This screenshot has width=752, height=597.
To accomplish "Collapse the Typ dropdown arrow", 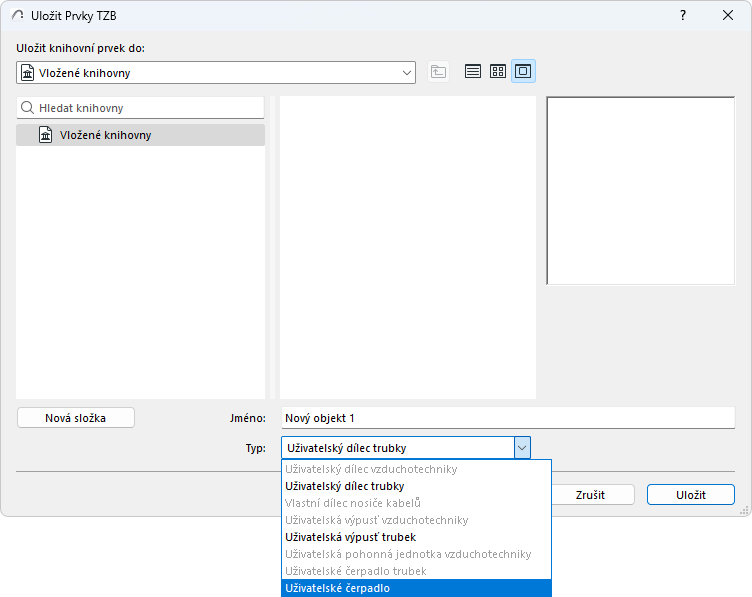I will [x=522, y=448].
